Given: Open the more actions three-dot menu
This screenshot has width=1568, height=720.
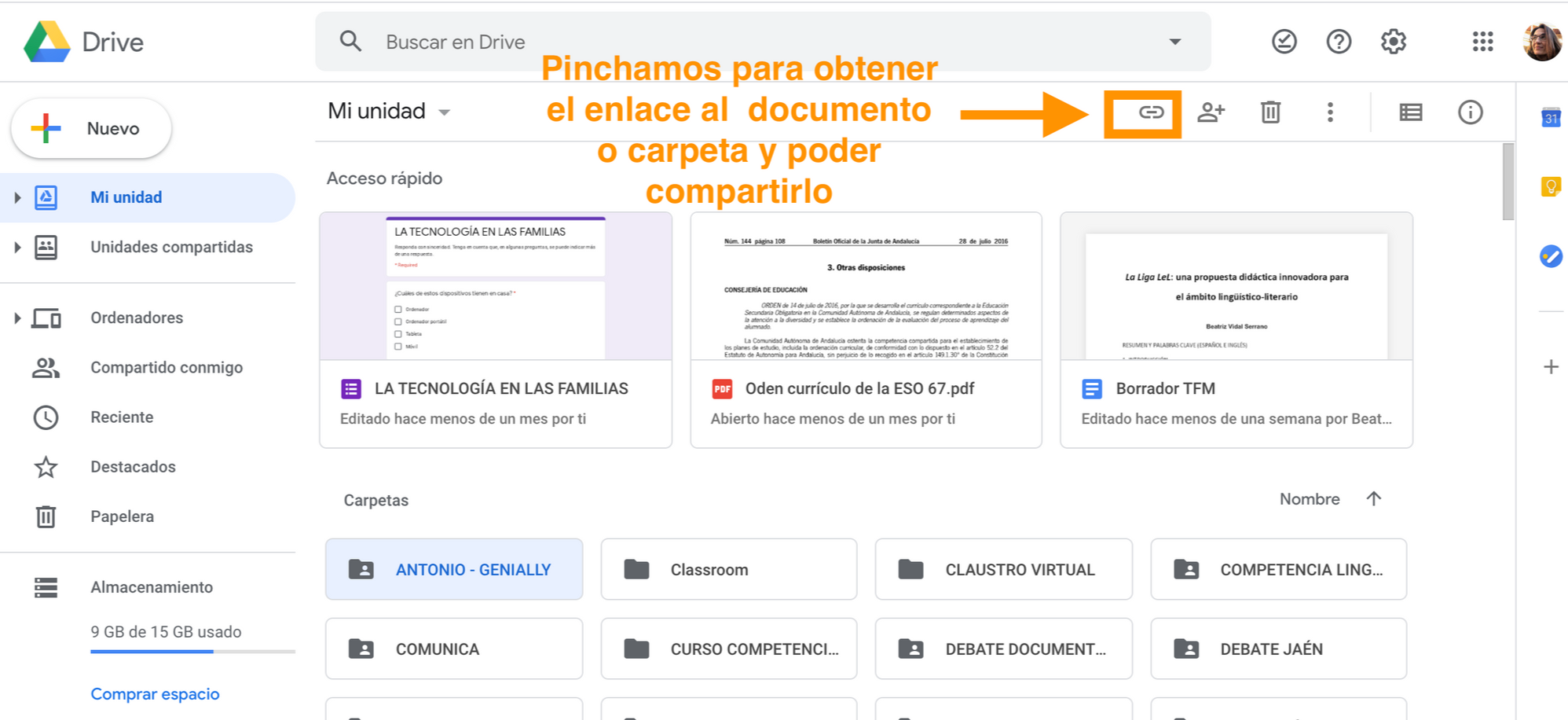Looking at the screenshot, I should 1330,112.
